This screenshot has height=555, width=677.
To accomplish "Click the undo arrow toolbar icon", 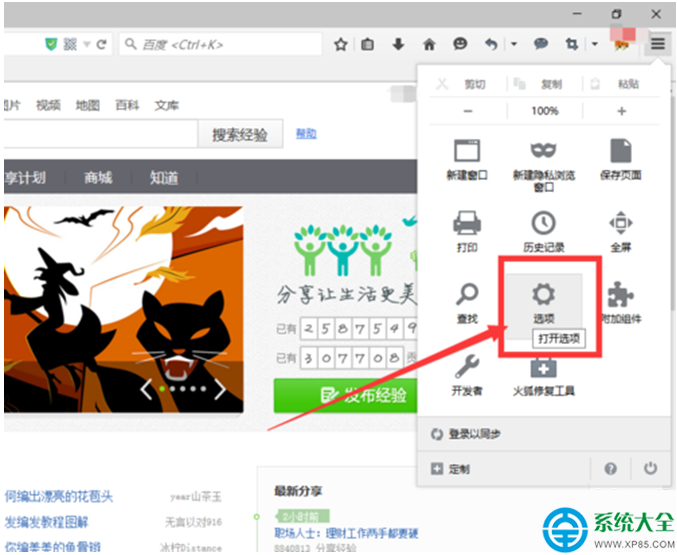I will 491,44.
